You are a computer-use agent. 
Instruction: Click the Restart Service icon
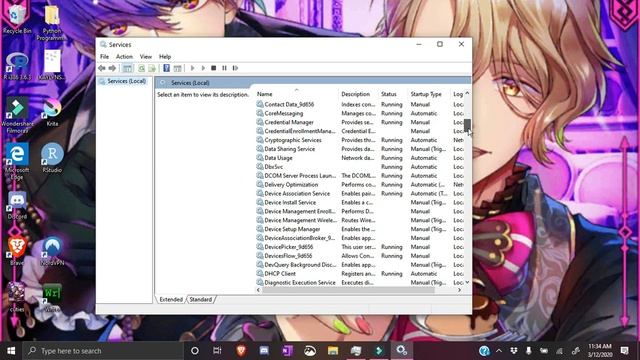click(x=235, y=68)
